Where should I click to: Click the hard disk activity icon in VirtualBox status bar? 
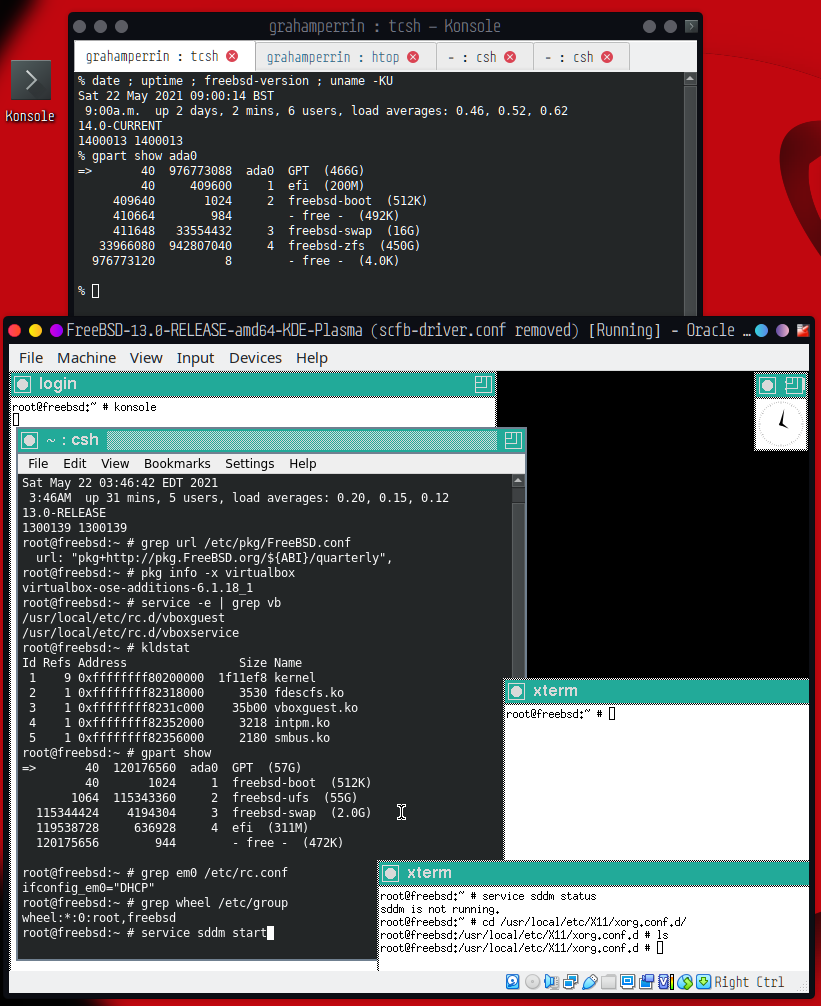[x=513, y=982]
